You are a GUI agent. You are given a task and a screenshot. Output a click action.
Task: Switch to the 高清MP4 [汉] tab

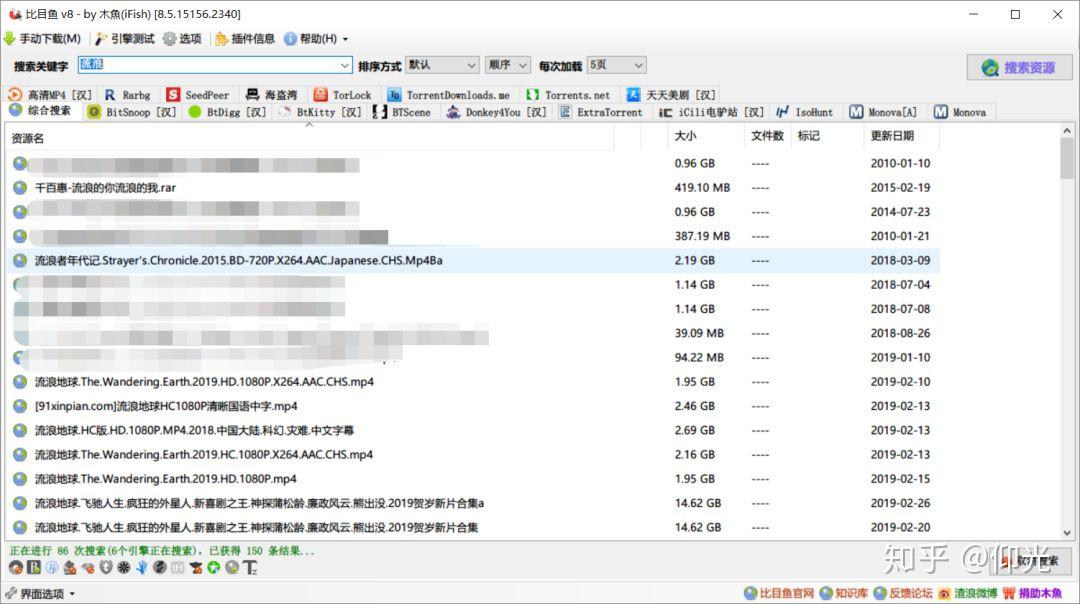(x=50, y=95)
